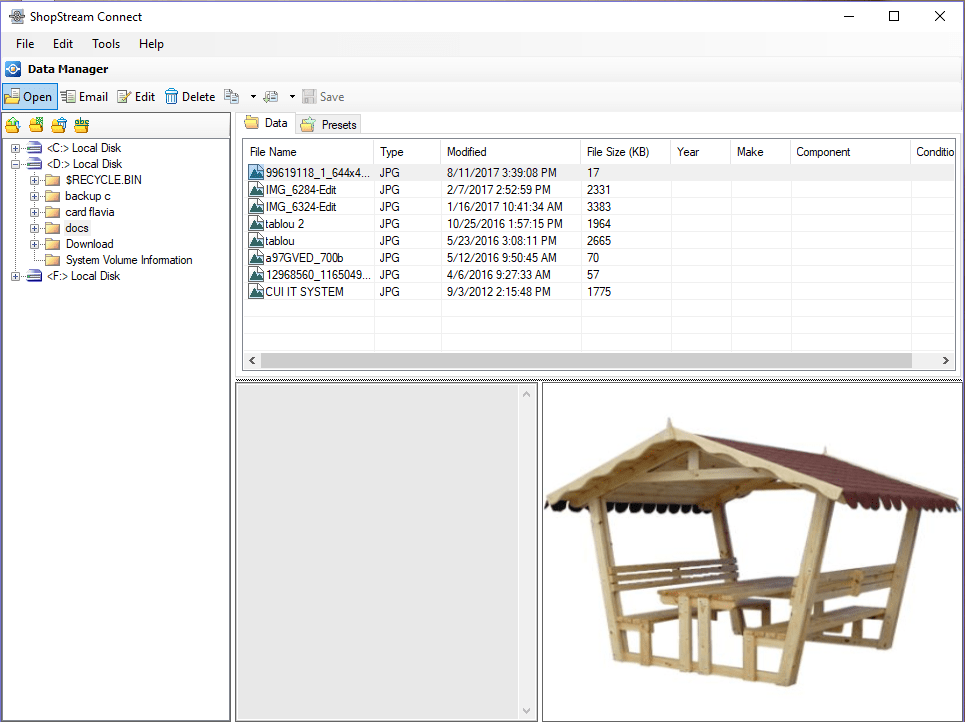Viewport: 965px width, 722px height.
Task: Open the dropdown arrow beside the copy icon
Action: (253, 97)
